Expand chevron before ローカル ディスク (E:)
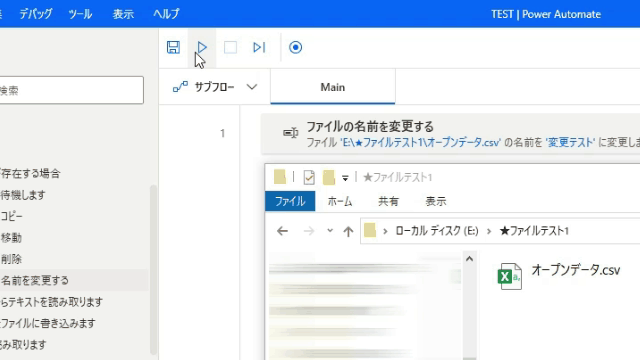 pyautogui.click(x=385, y=231)
